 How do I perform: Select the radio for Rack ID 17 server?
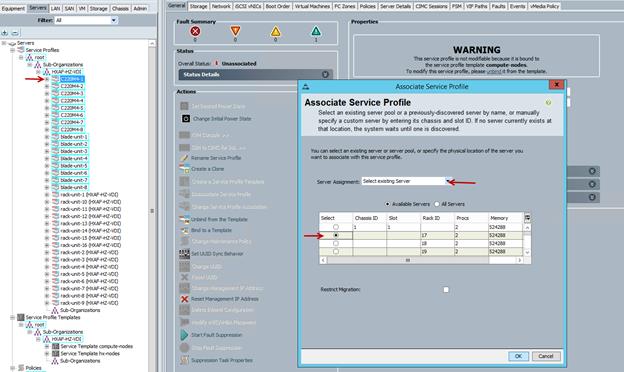pos(336,235)
